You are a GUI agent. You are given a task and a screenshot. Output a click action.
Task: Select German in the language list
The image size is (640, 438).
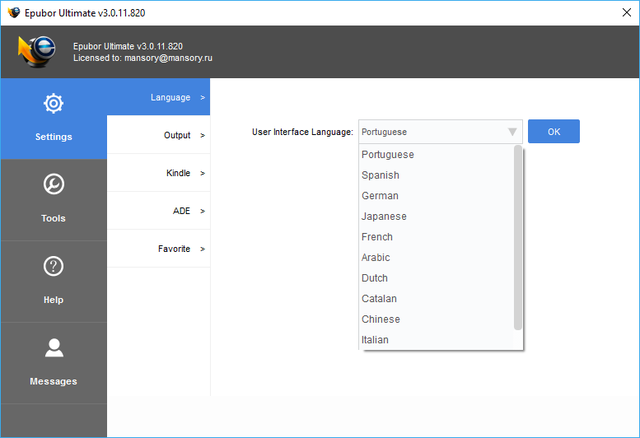coord(380,196)
